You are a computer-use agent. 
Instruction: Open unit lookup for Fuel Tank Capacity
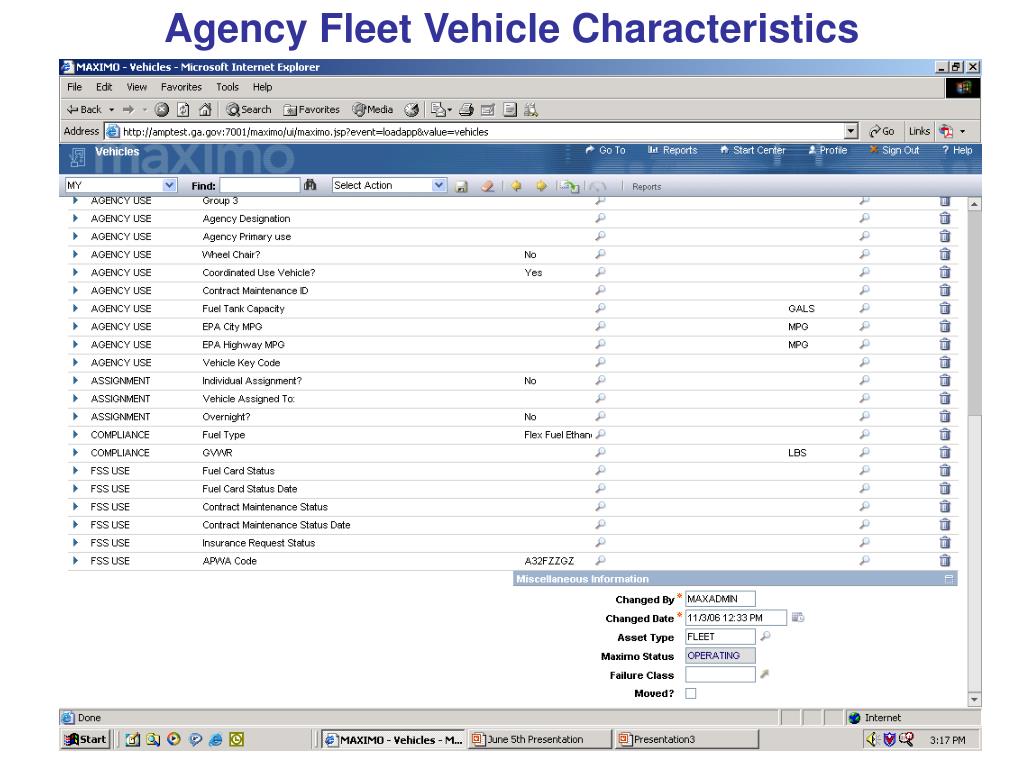coord(864,308)
